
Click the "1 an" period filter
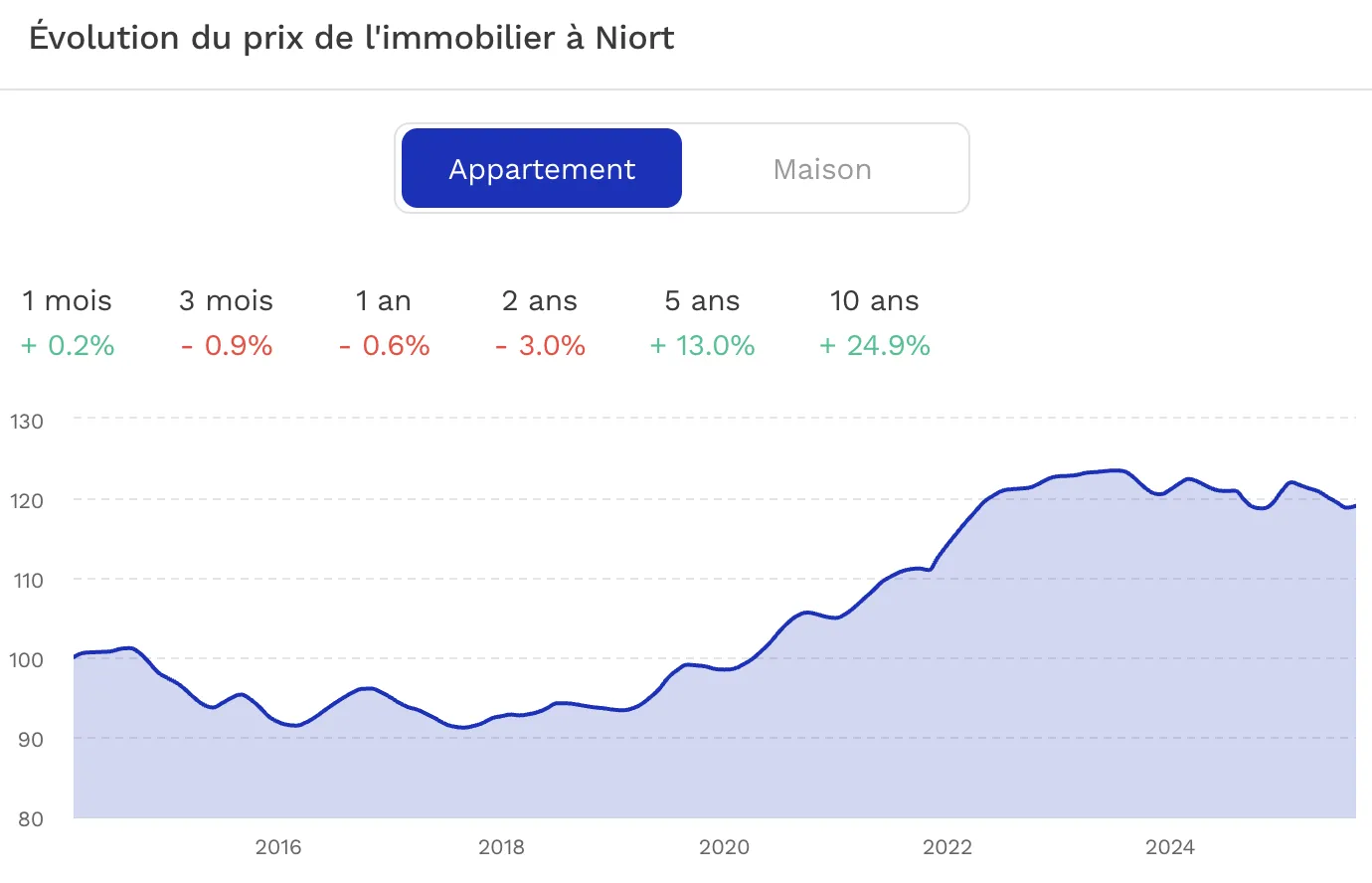[x=385, y=300]
